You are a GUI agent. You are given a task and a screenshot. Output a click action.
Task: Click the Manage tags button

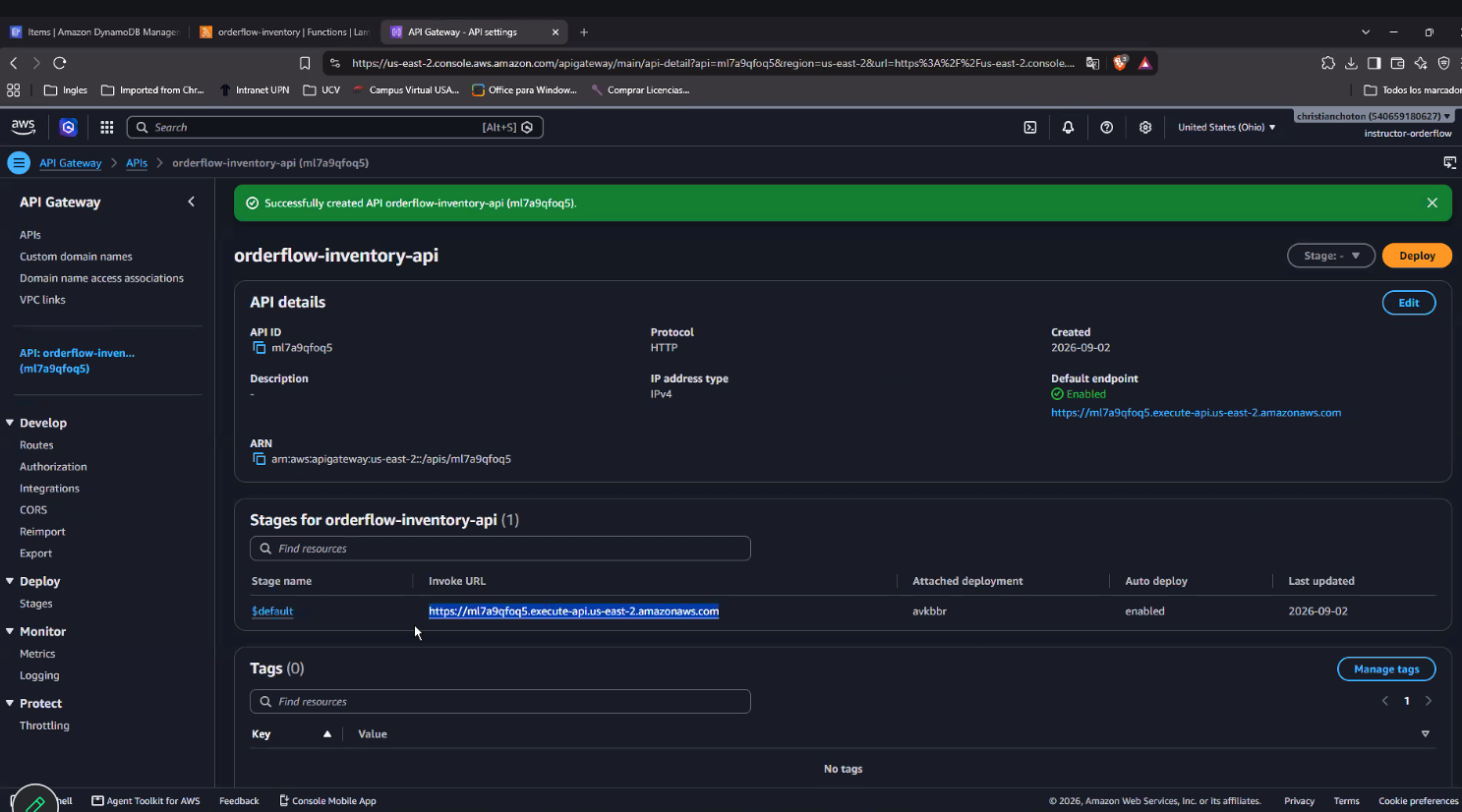point(1386,669)
